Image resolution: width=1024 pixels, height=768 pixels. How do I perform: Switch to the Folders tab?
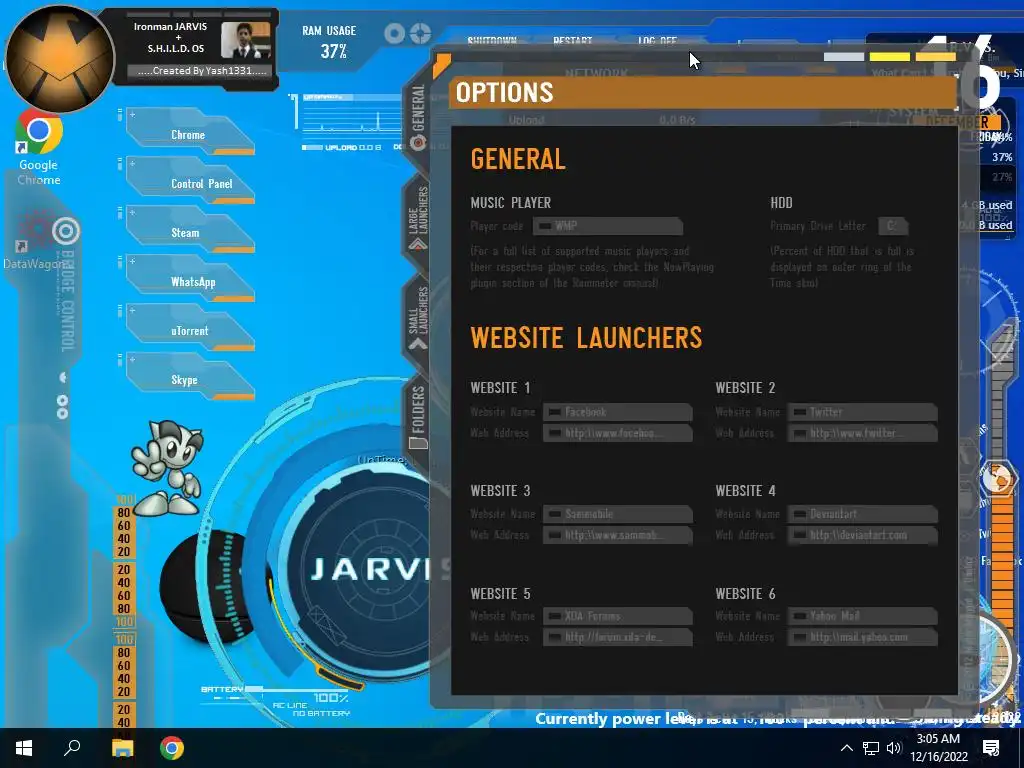(x=418, y=417)
